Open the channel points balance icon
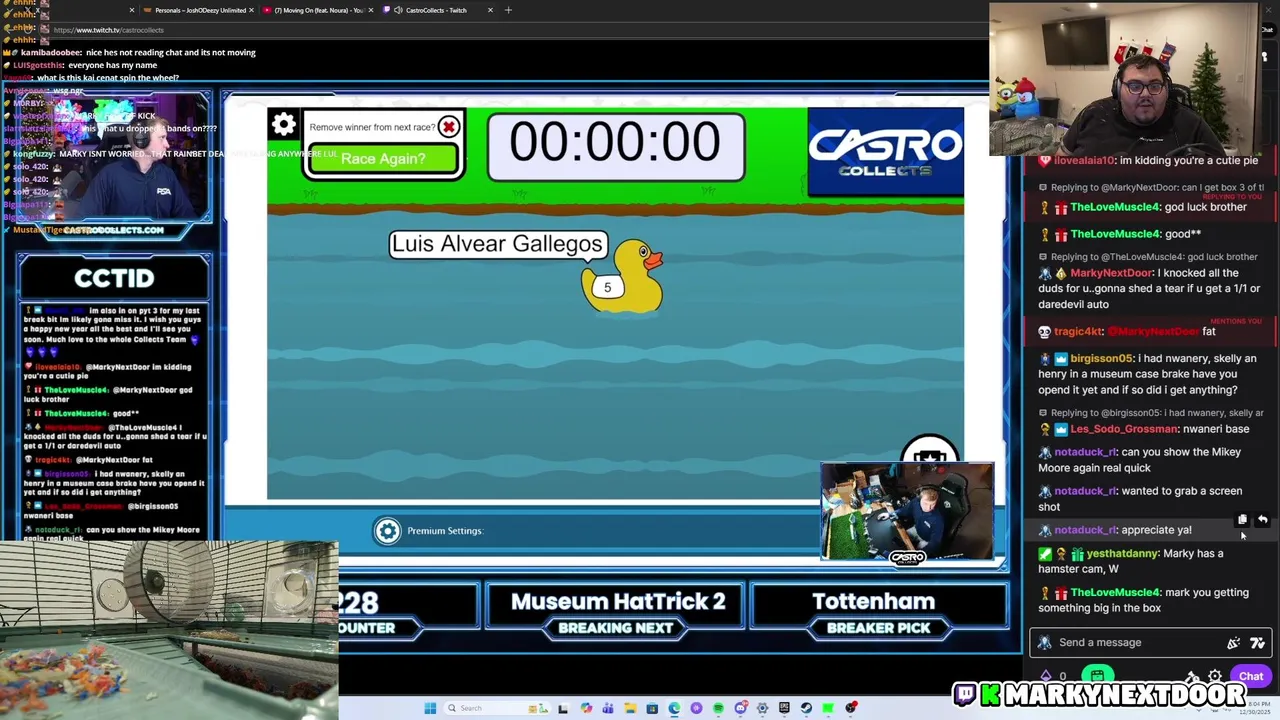The image size is (1280, 720). pos(1046,676)
